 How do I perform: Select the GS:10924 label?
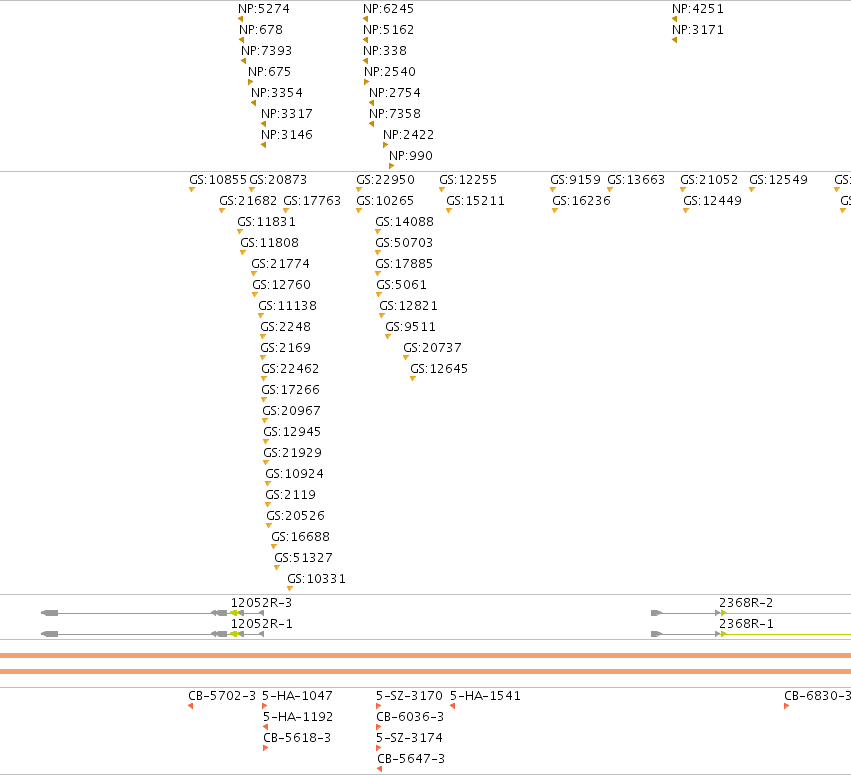point(294,474)
